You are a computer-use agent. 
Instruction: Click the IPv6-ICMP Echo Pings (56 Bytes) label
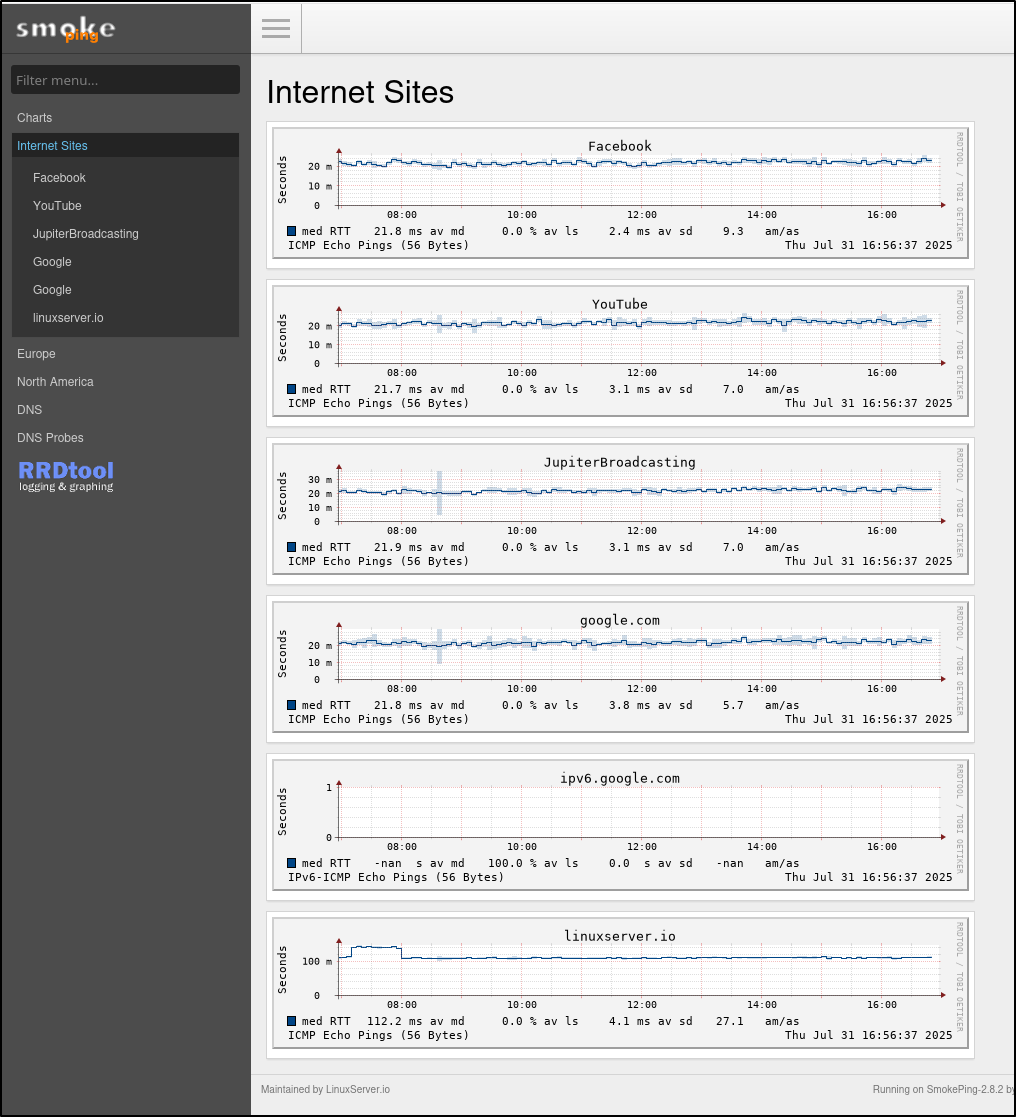pyautogui.click(x=396, y=877)
